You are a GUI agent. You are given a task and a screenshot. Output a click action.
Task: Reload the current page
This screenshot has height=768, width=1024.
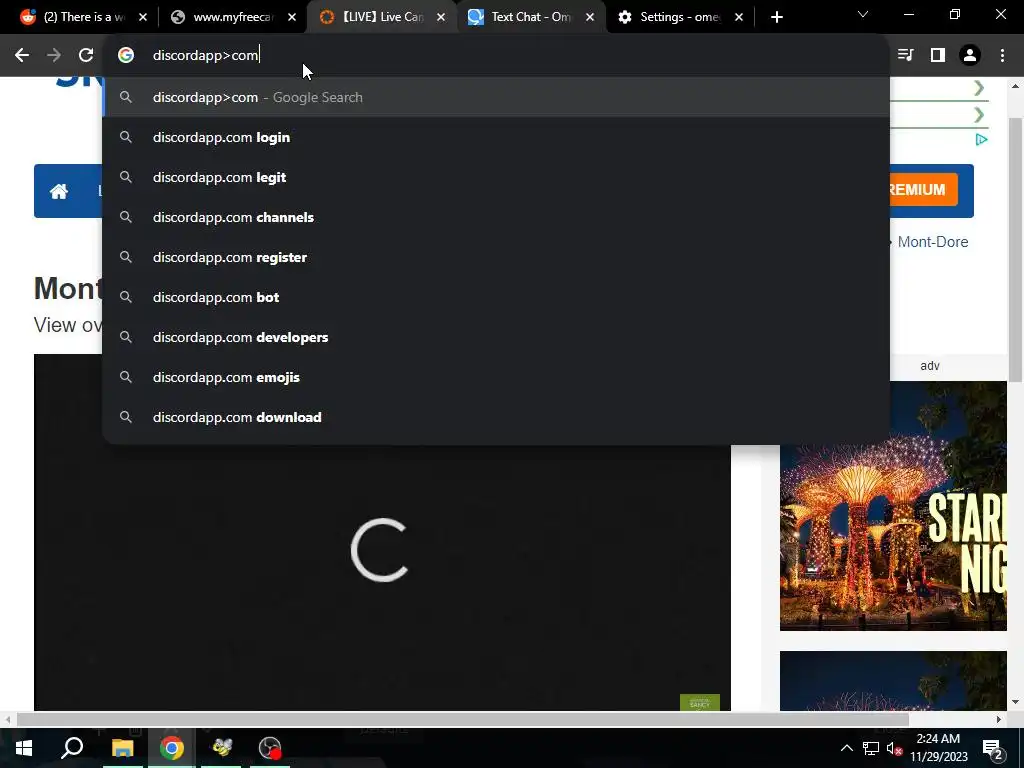pyautogui.click(x=86, y=56)
